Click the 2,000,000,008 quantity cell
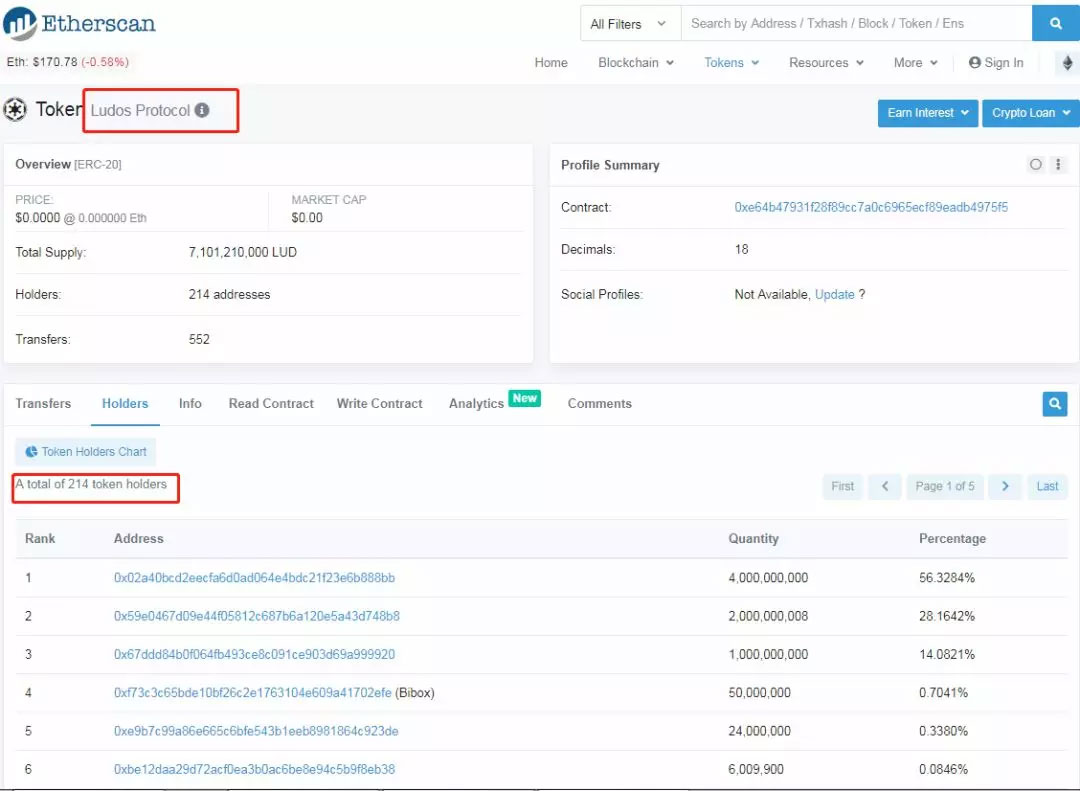The image size is (1080, 791). [769, 616]
